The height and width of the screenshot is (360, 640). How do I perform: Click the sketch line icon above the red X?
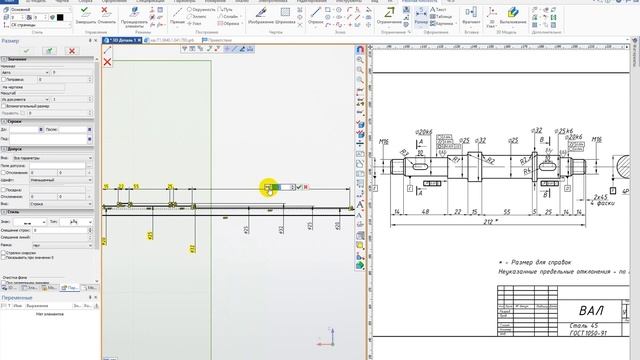pyautogui.click(x=107, y=51)
